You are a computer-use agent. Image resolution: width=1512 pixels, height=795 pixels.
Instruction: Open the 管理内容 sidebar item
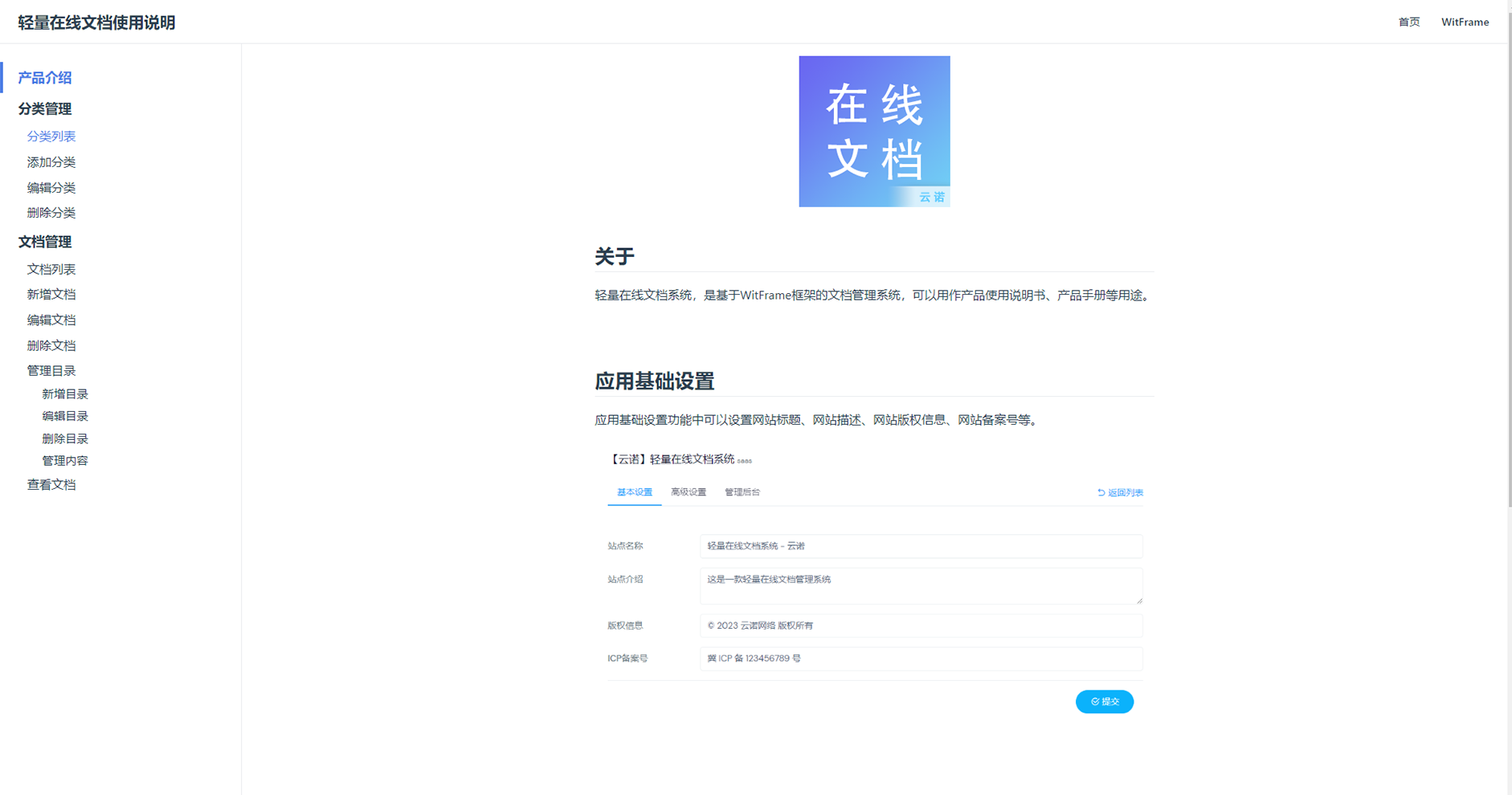point(65,460)
